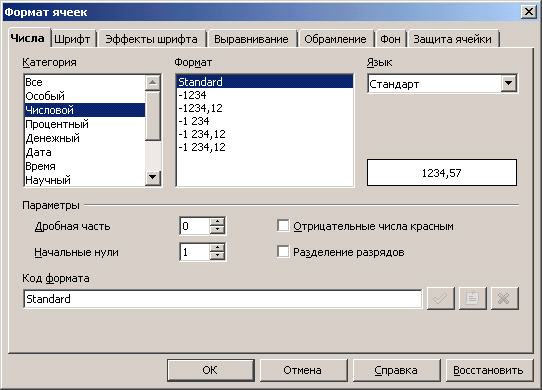Click the Начальные нули number field
This screenshot has width=542, height=390.
pyautogui.click(x=195, y=252)
